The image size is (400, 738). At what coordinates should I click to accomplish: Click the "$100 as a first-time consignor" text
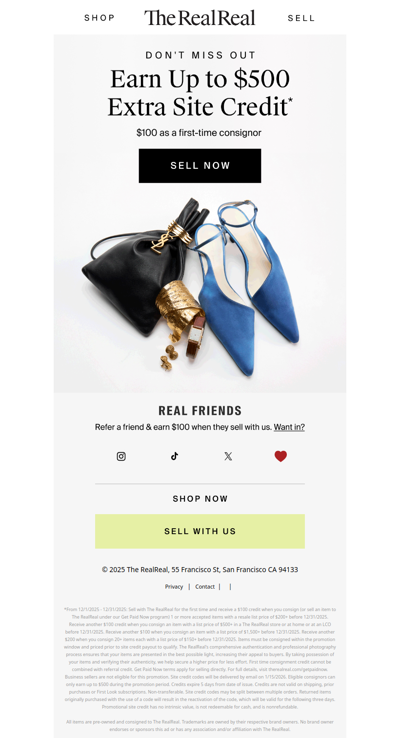pyautogui.click(x=199, y=133)
